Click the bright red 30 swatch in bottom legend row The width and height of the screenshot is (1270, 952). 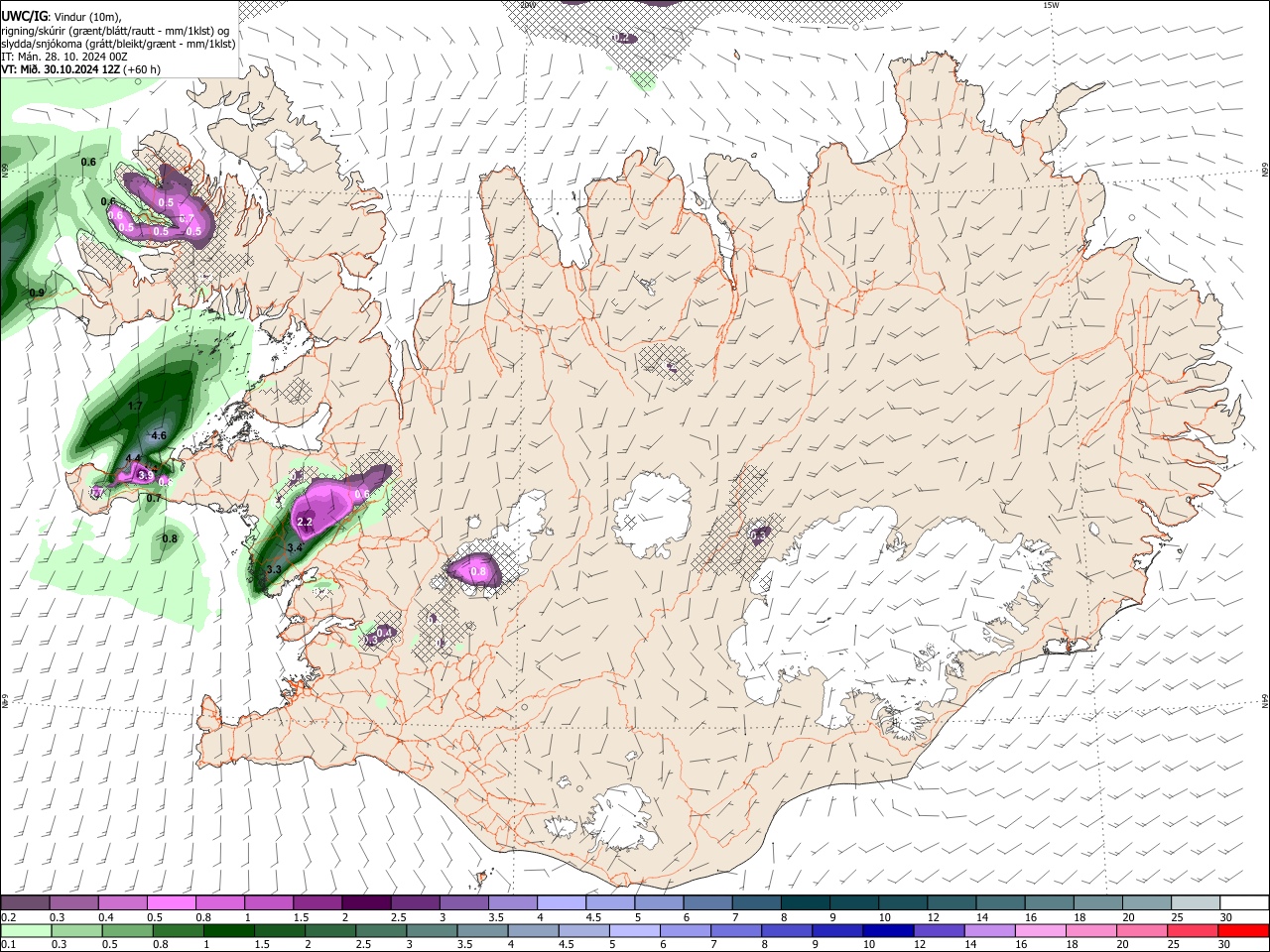pos(1243,930)
